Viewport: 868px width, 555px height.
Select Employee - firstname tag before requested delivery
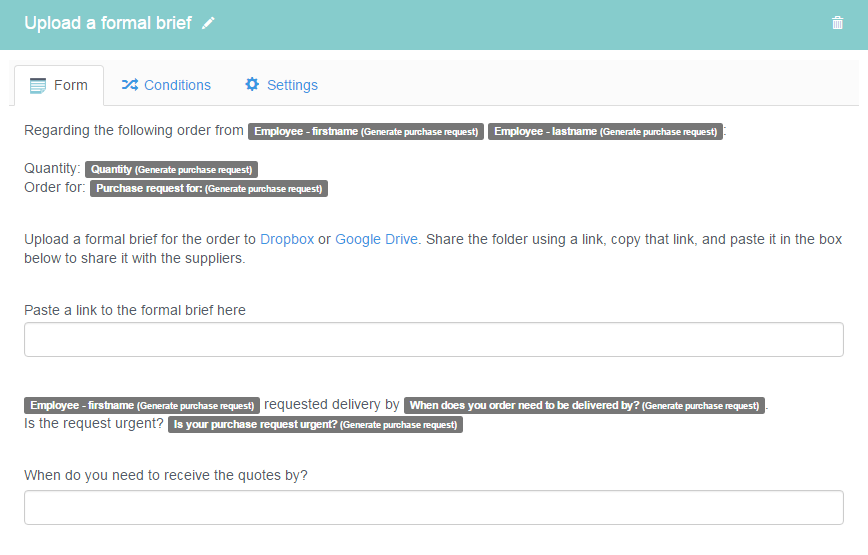[x=142, y=406]
